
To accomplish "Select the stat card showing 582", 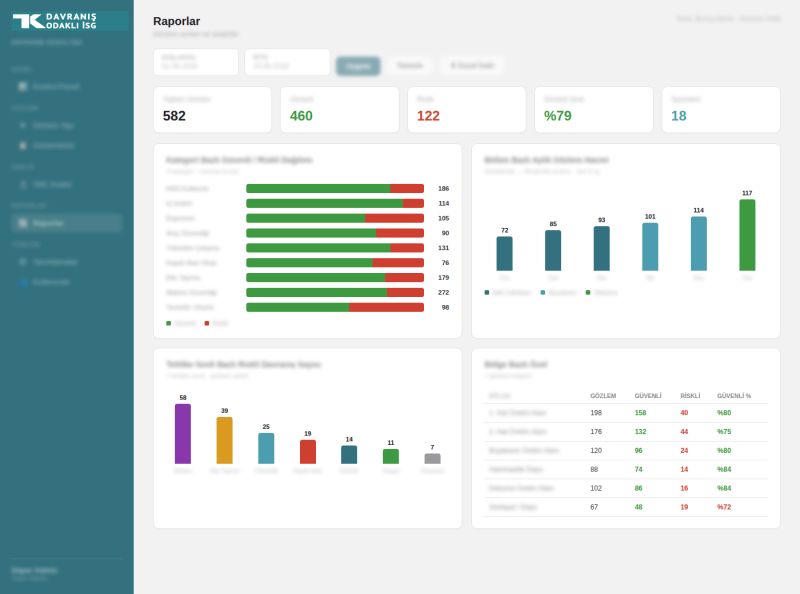I will (212, 110).
